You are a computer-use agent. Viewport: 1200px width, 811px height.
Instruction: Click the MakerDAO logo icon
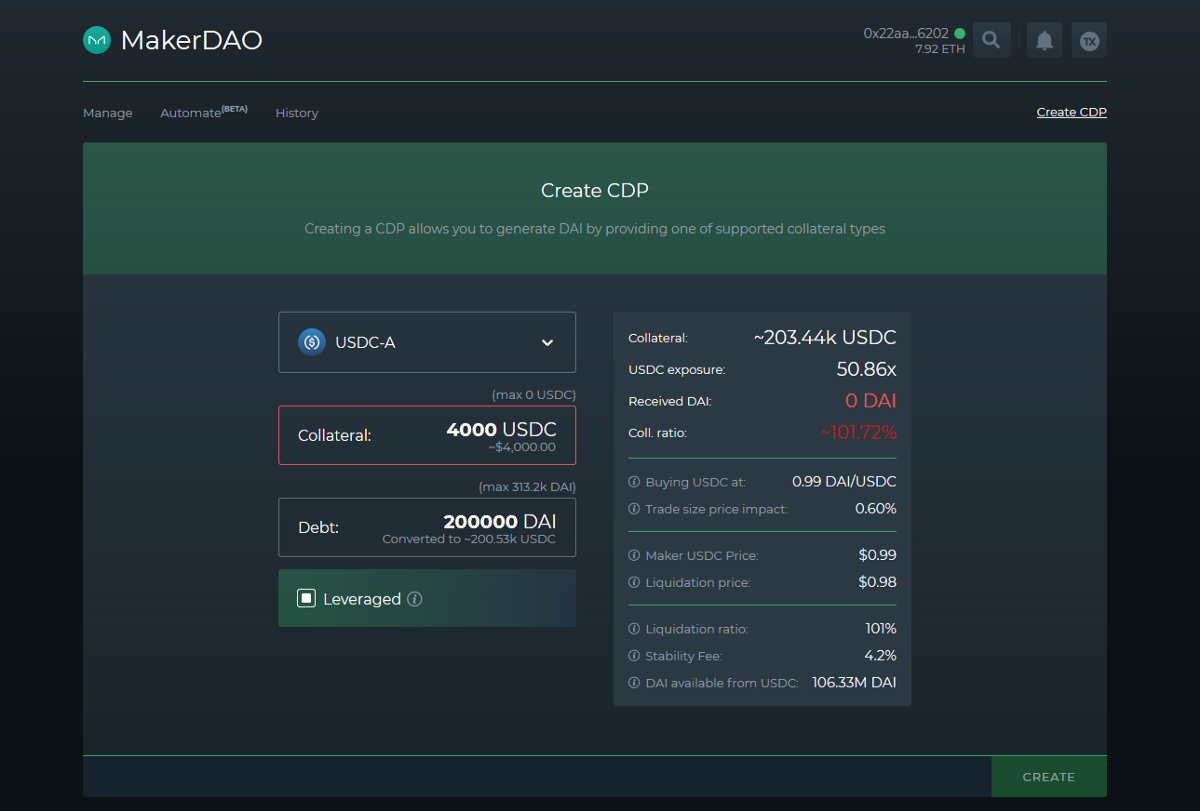(97, 40)
